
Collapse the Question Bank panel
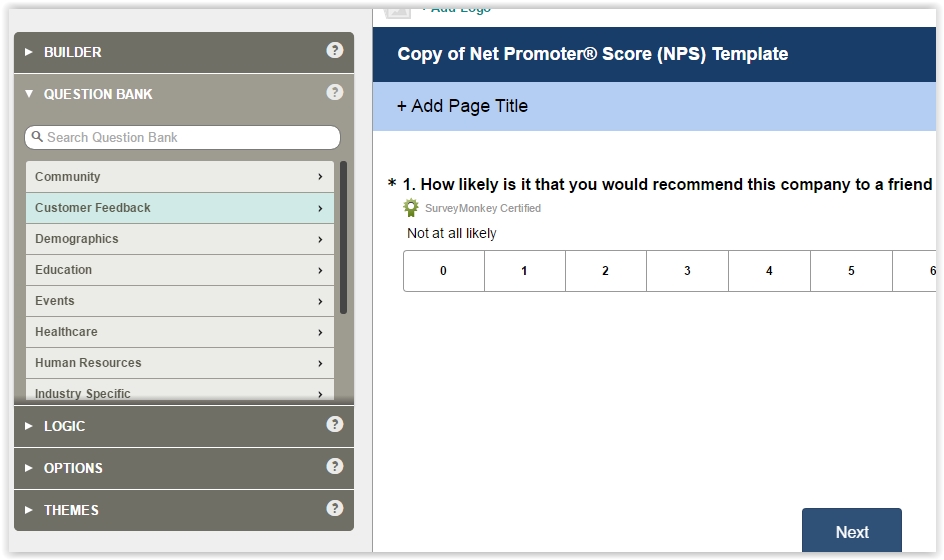[x=97, y=94]
